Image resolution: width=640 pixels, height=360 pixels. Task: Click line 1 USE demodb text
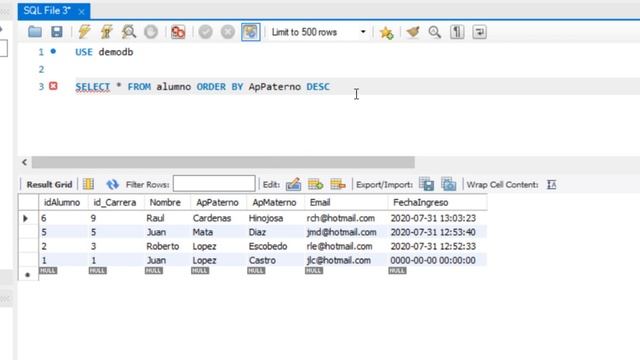104,52
